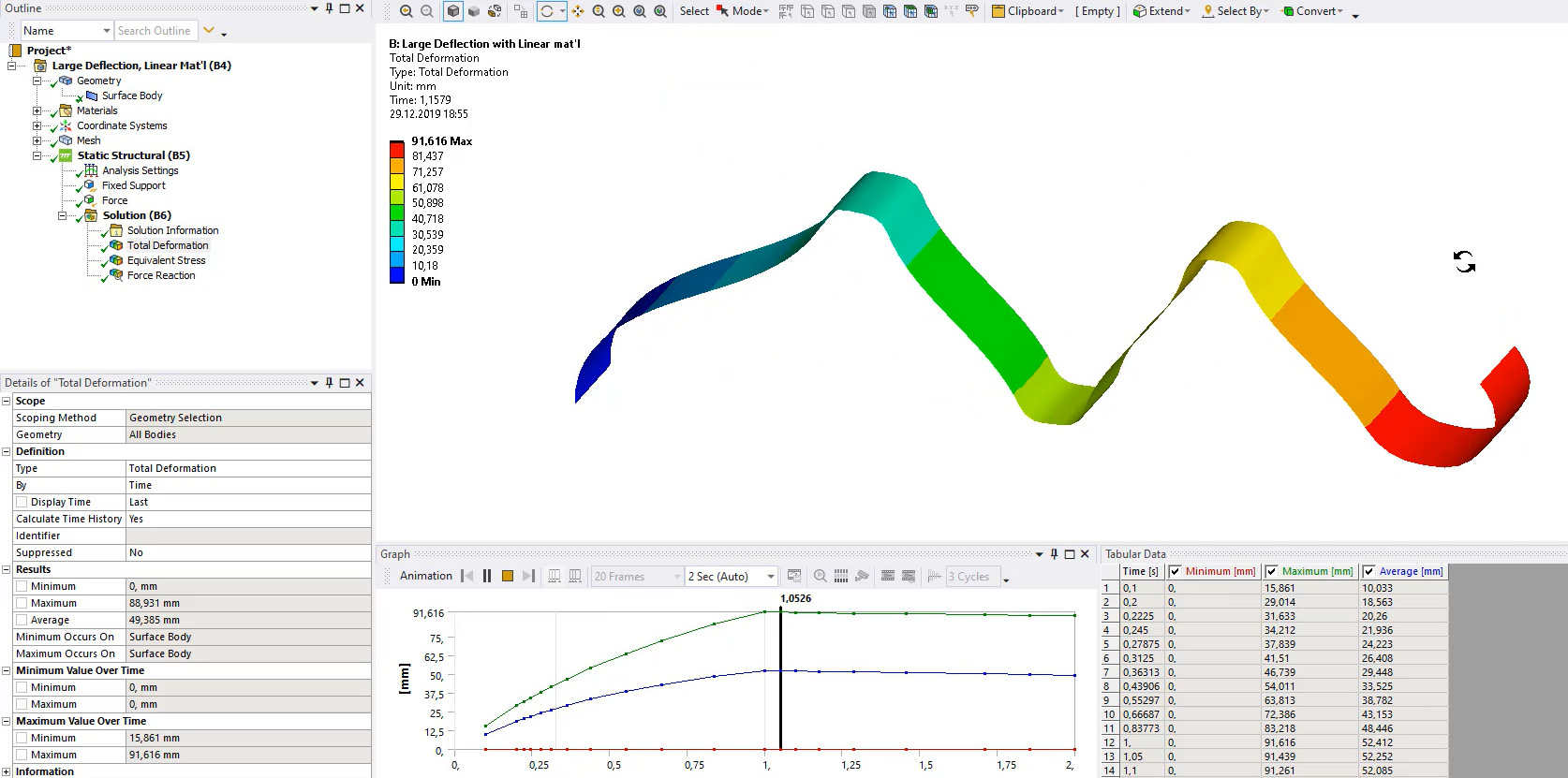The width and height of the screenshot is (1568, 778).
Task: Expand the Information section
Action: tap(7, 771)
